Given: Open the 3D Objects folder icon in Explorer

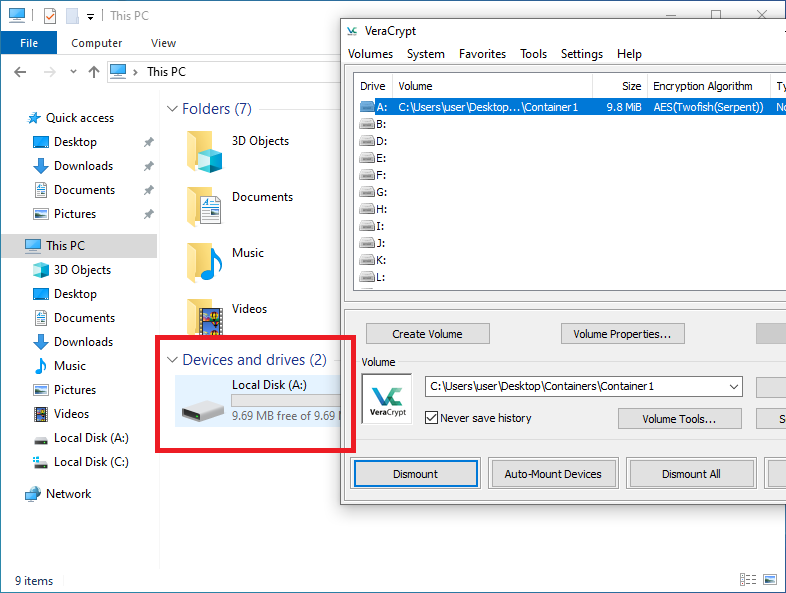Looking at the screenshot, I should [204, 151].
